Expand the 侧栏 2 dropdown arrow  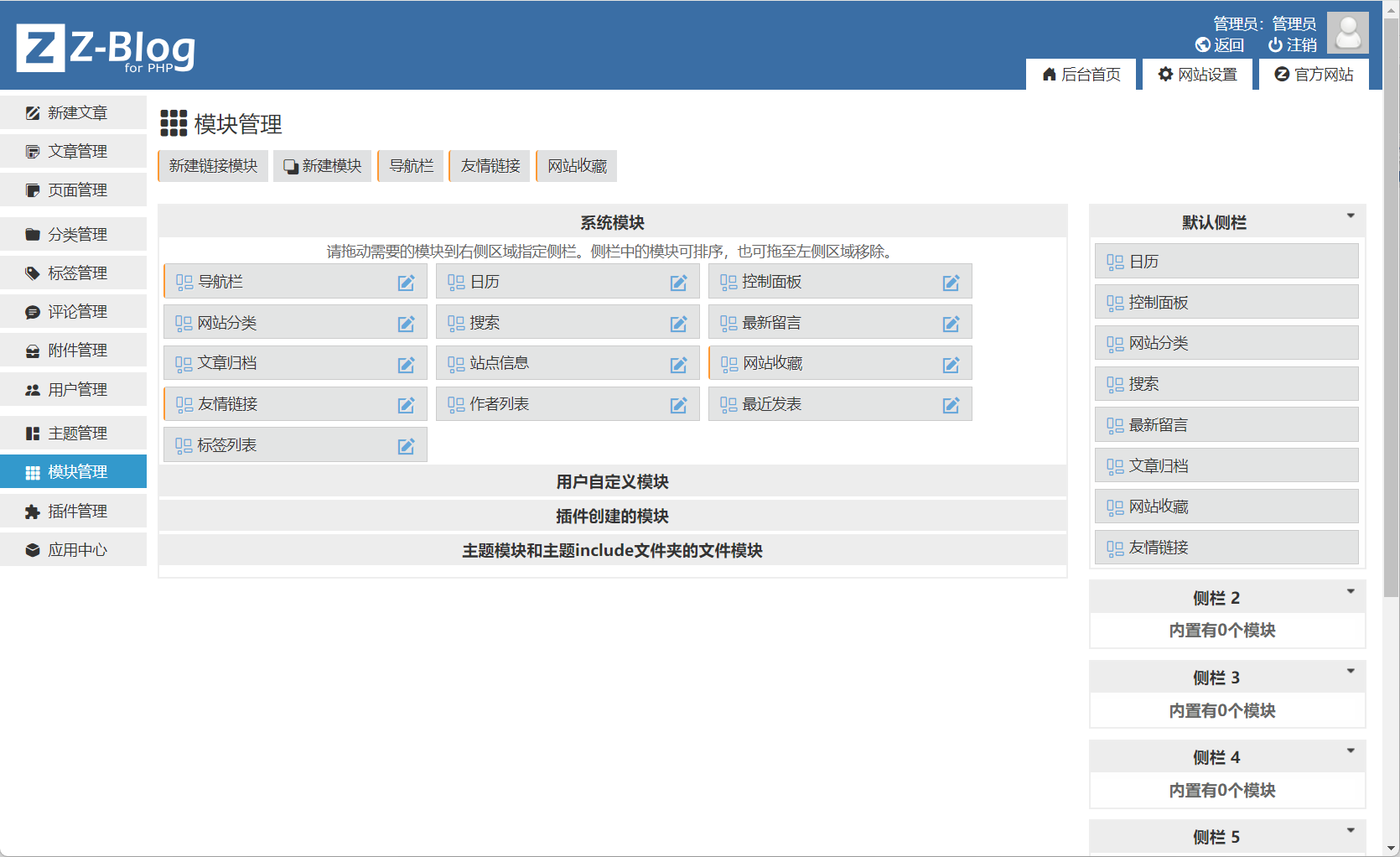pyautogui.click(x=1351, y=592)
